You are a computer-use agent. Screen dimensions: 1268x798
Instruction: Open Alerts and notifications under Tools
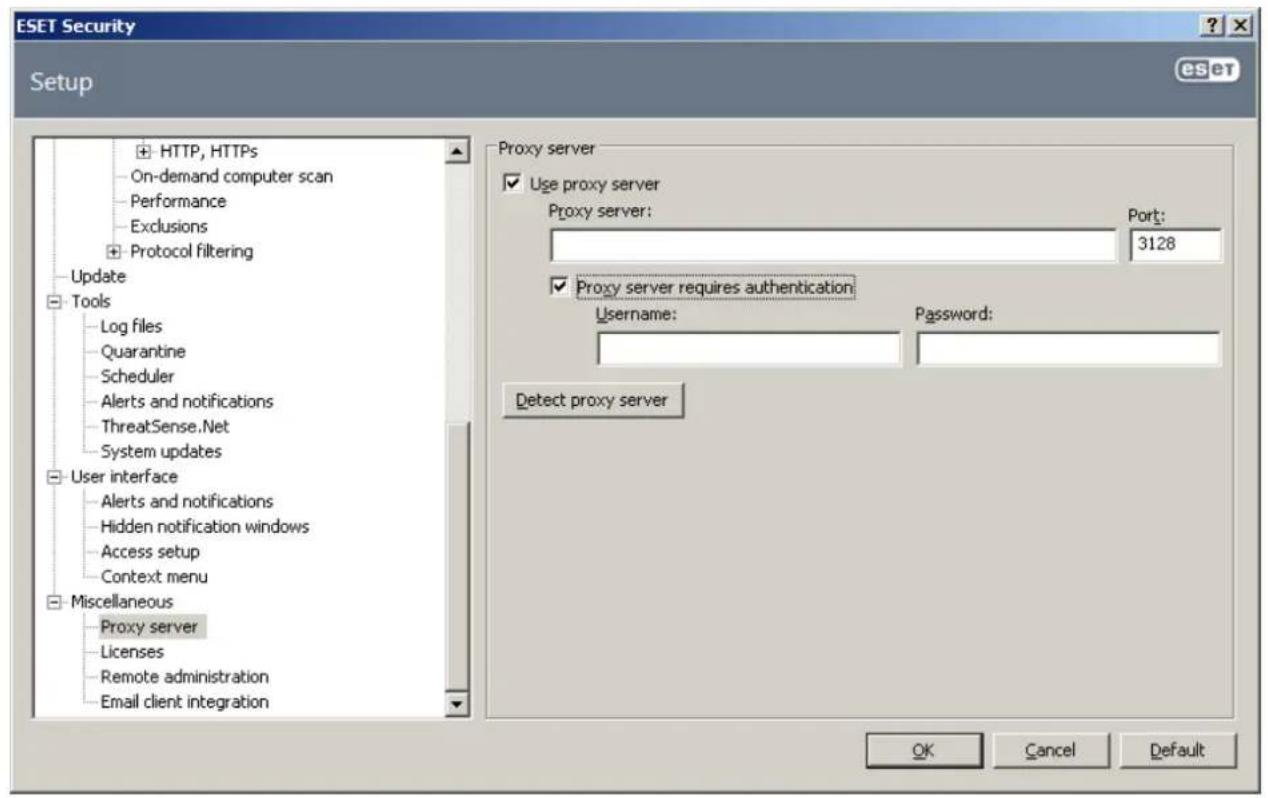pyautogui.click(x=186, y=401)
